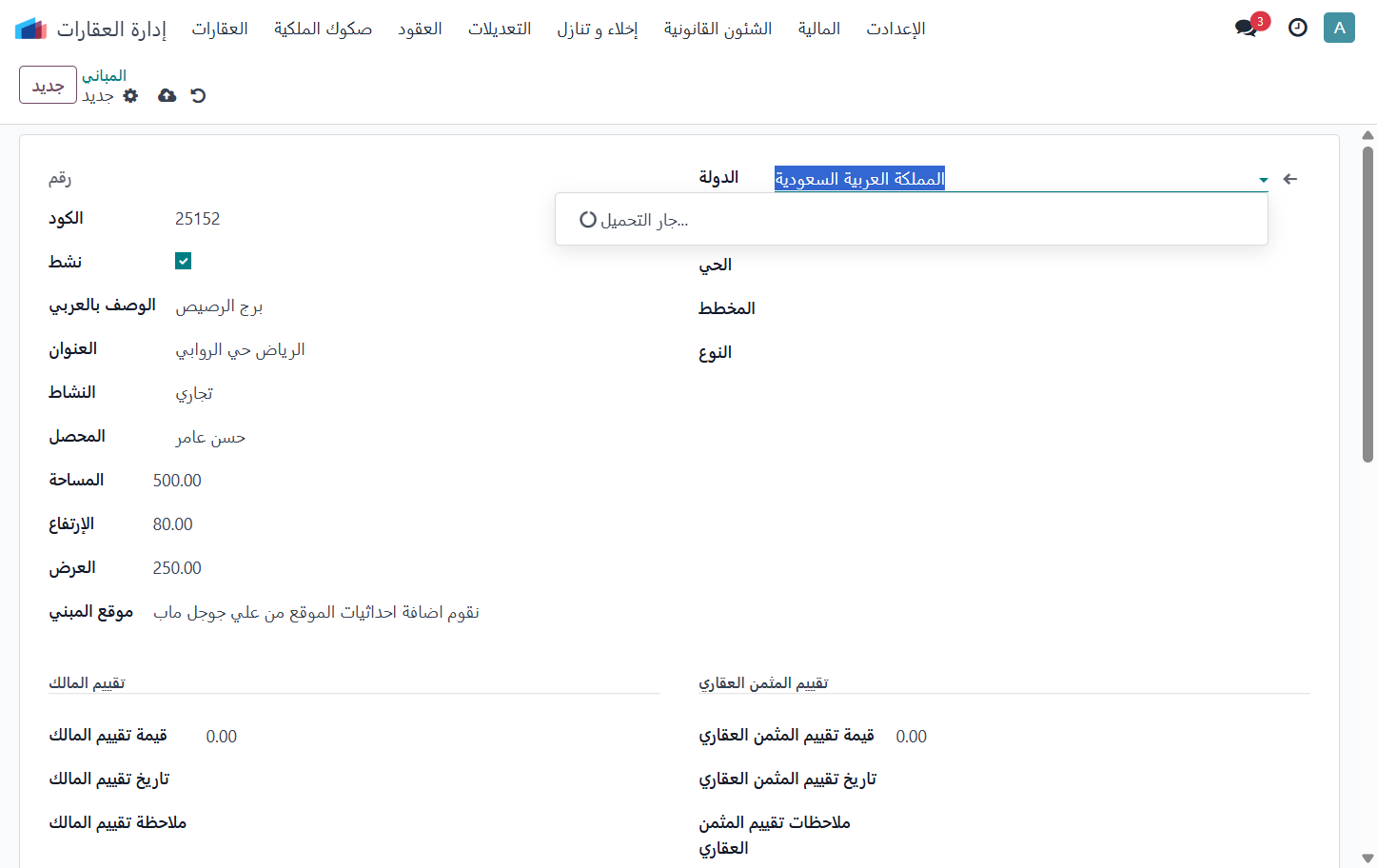1377x868 pixels.
Task: Open the صكوك الملكية menu
Action: click(x=323, y=29)
